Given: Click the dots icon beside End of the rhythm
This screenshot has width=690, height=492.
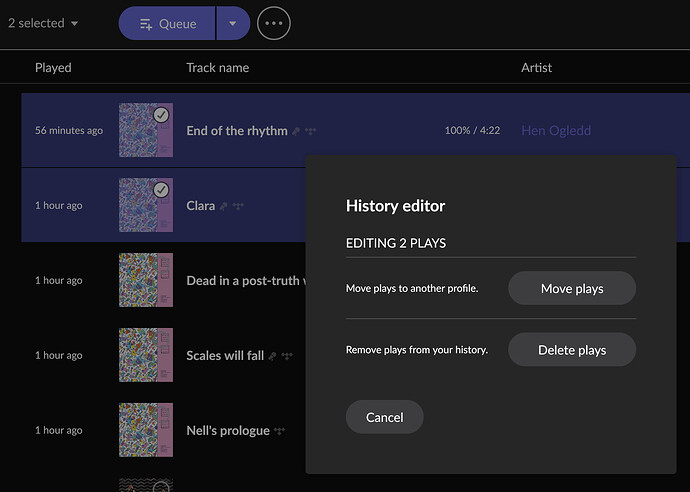Looking at the screenshot, I should pos(310,131).
